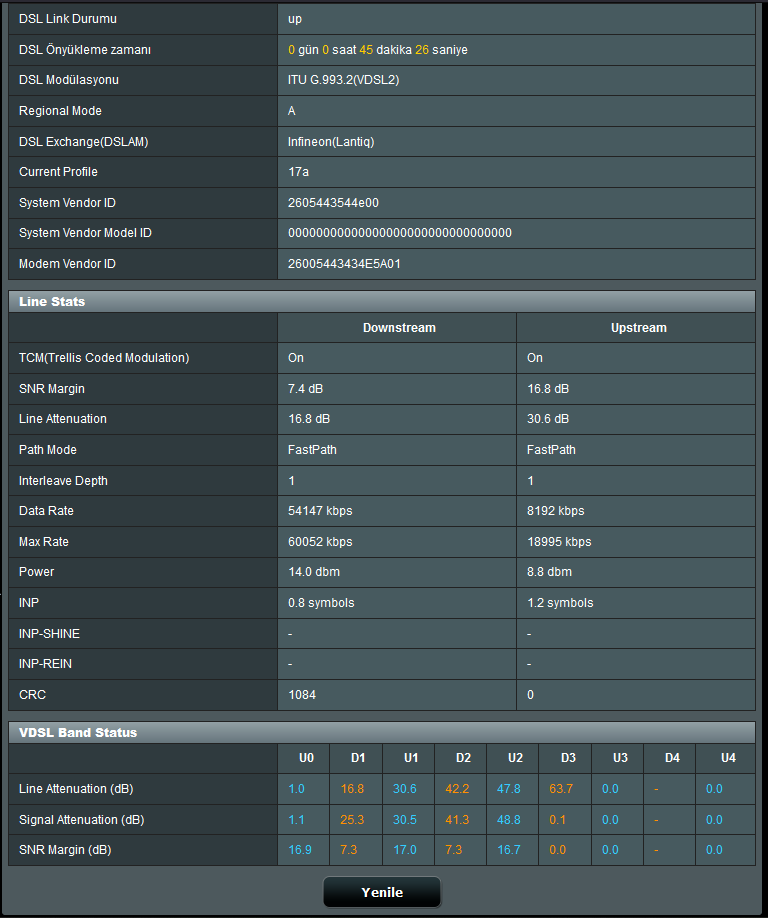Click the downstream Max Rate 60052 kbps
This screenshot has width=768, height=918.
(x=320, y=542)
